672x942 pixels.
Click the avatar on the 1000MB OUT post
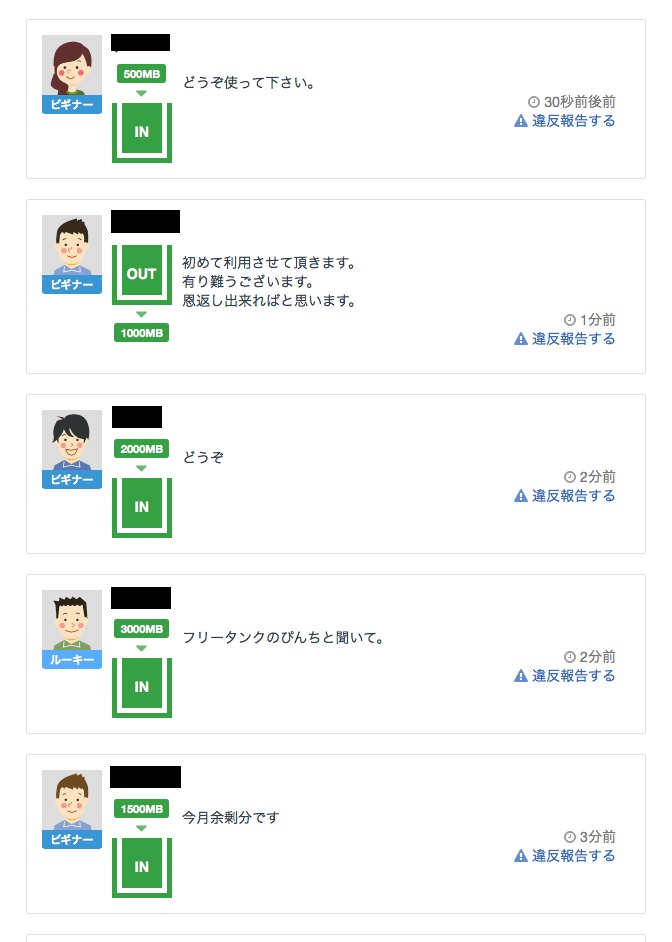[72, 246]
